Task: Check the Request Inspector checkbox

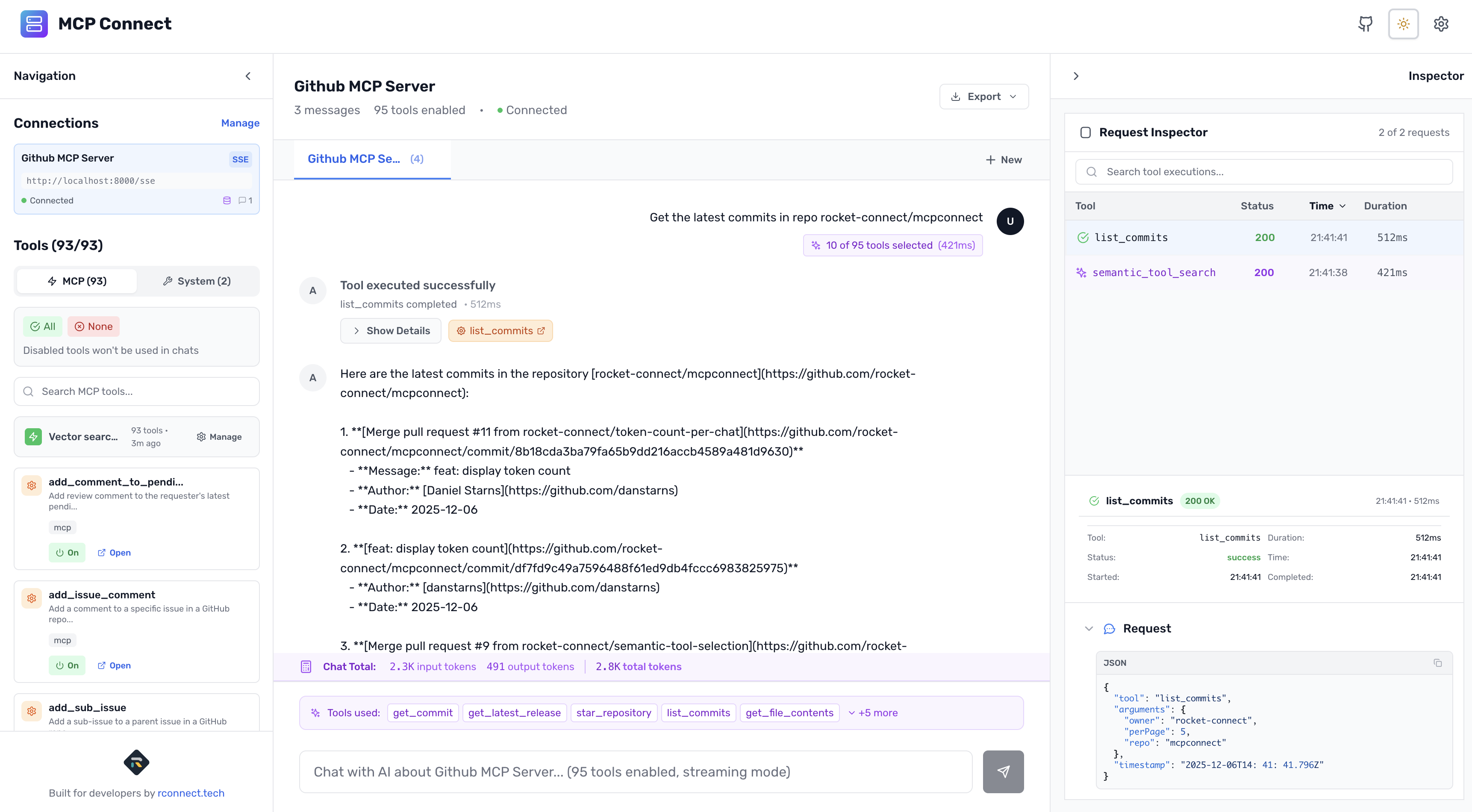Action: (x=1086, y=132)
